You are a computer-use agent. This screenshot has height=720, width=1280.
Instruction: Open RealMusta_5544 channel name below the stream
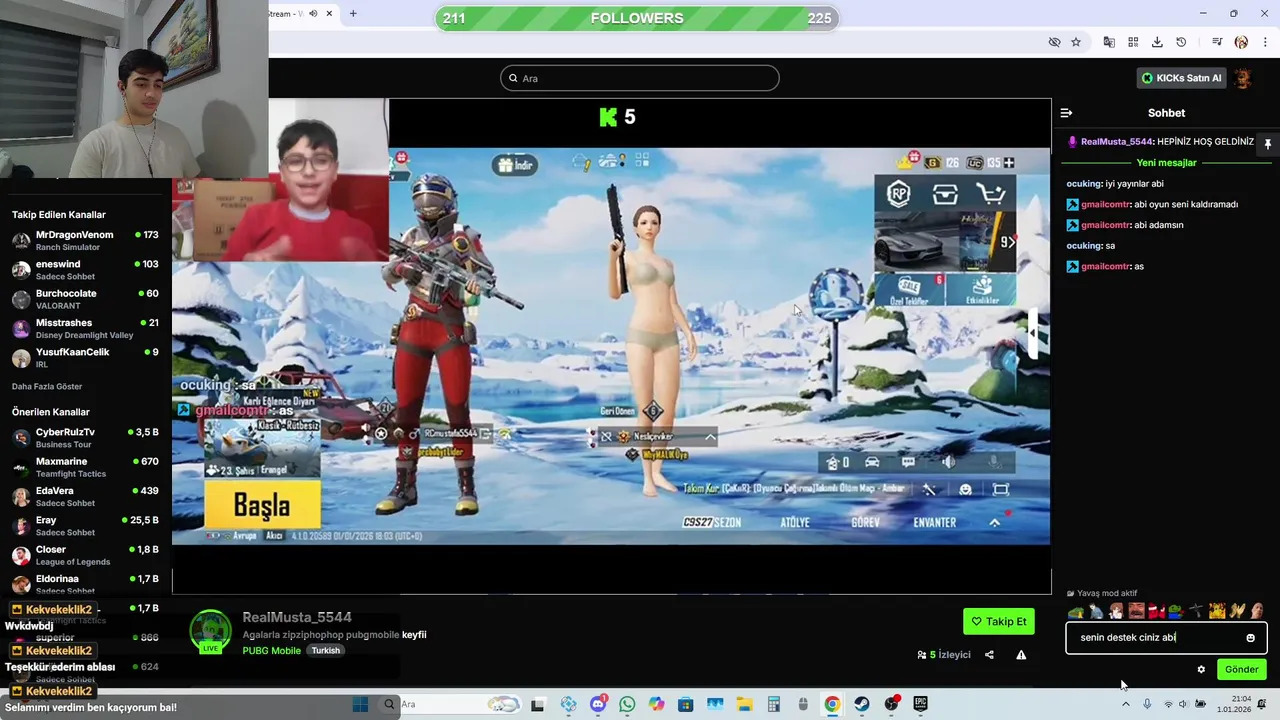pos(297,617)
